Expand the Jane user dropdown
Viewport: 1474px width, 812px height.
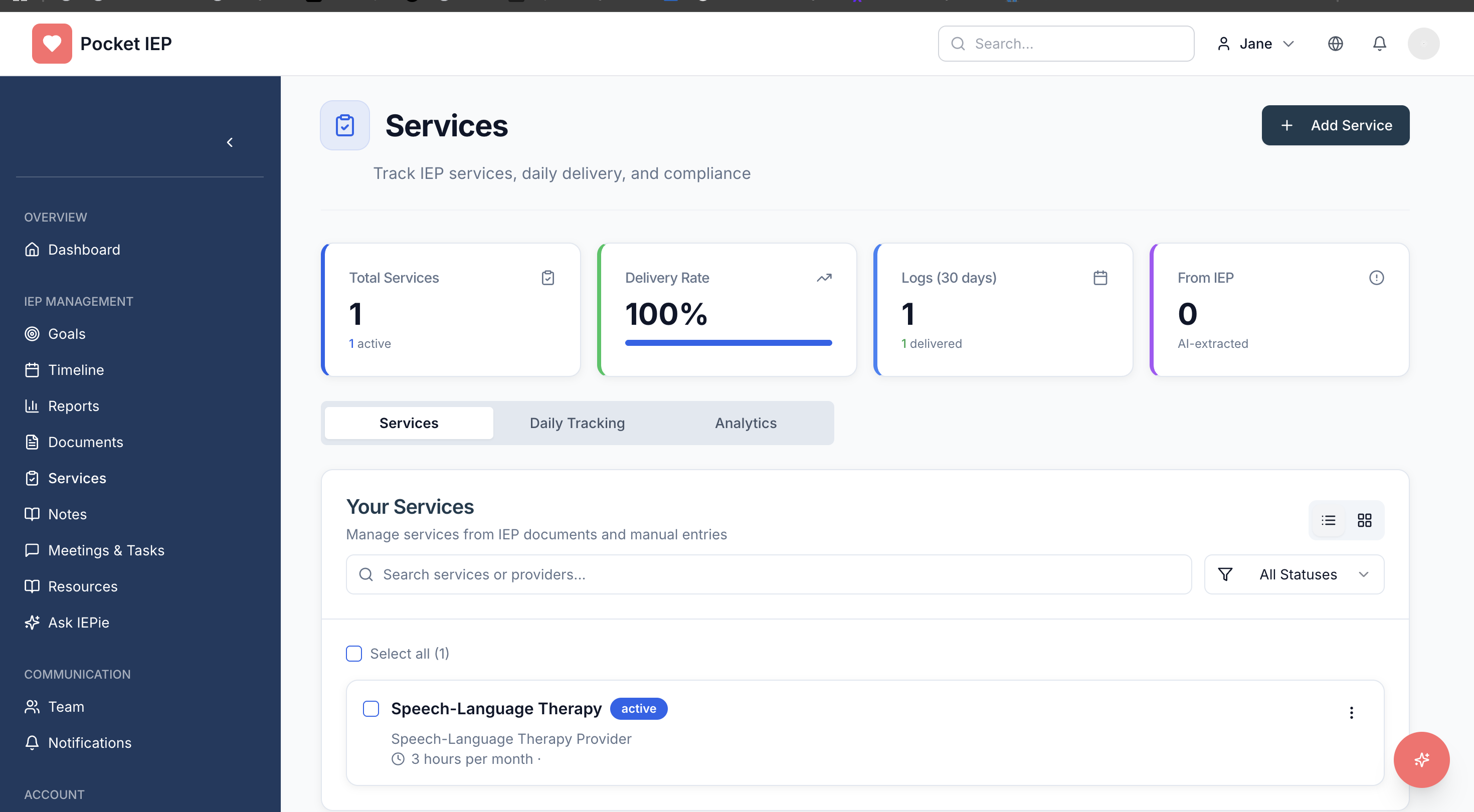(x=1256, y=44)
